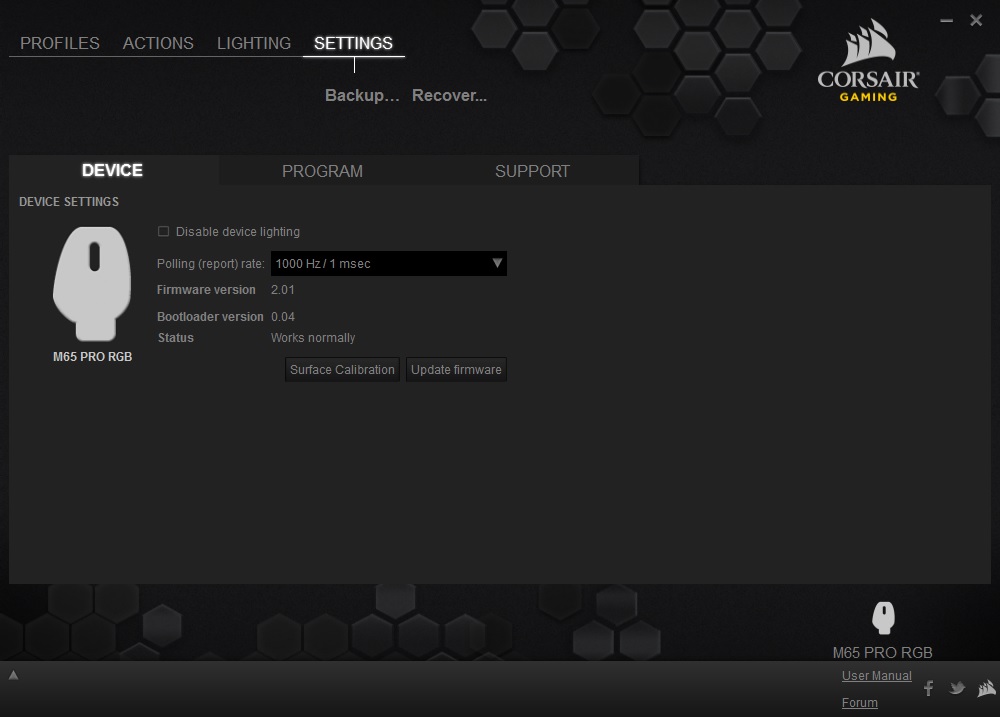Expand the bottom panel up arrow

click(x=13, y=675)
